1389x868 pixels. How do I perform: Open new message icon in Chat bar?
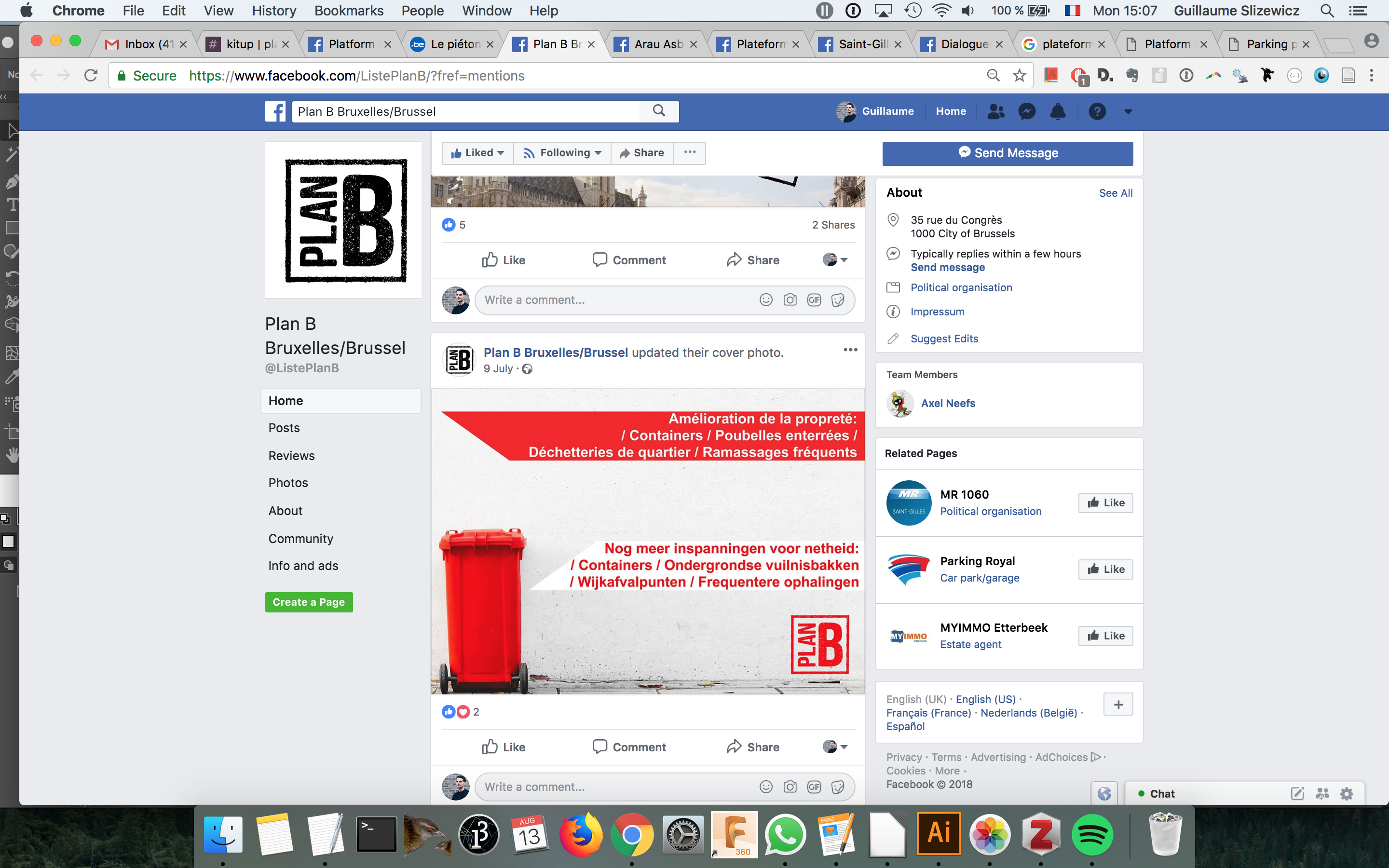[x=1297, y=793]
